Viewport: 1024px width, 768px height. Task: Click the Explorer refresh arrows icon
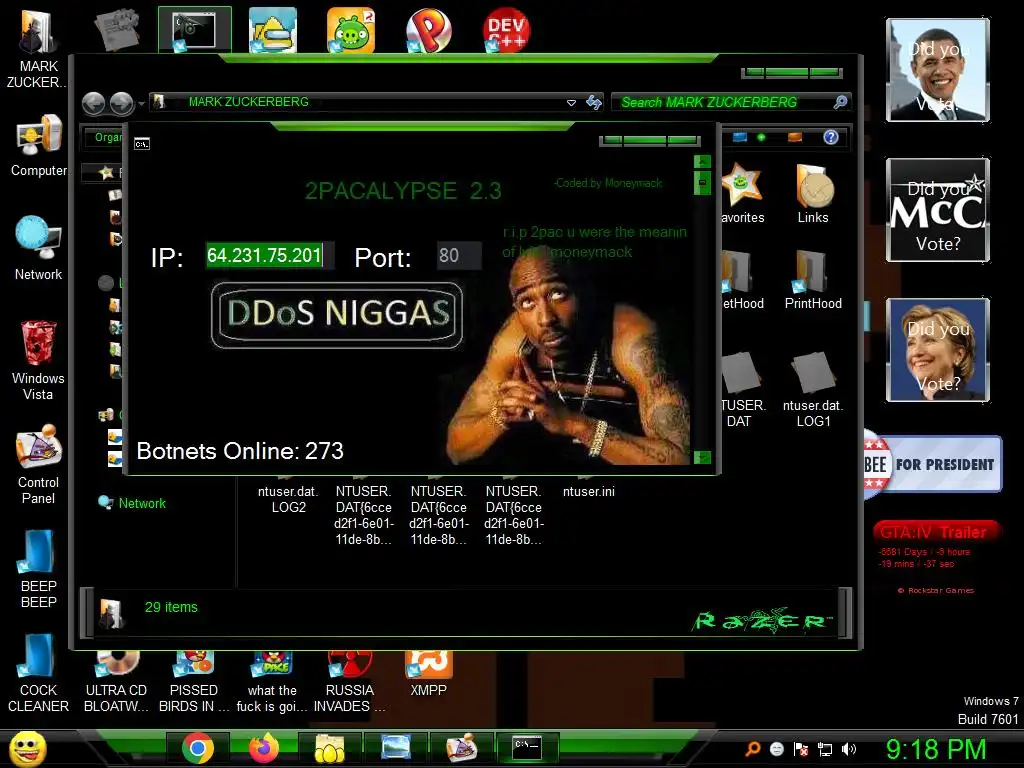(x=594, y=103)
